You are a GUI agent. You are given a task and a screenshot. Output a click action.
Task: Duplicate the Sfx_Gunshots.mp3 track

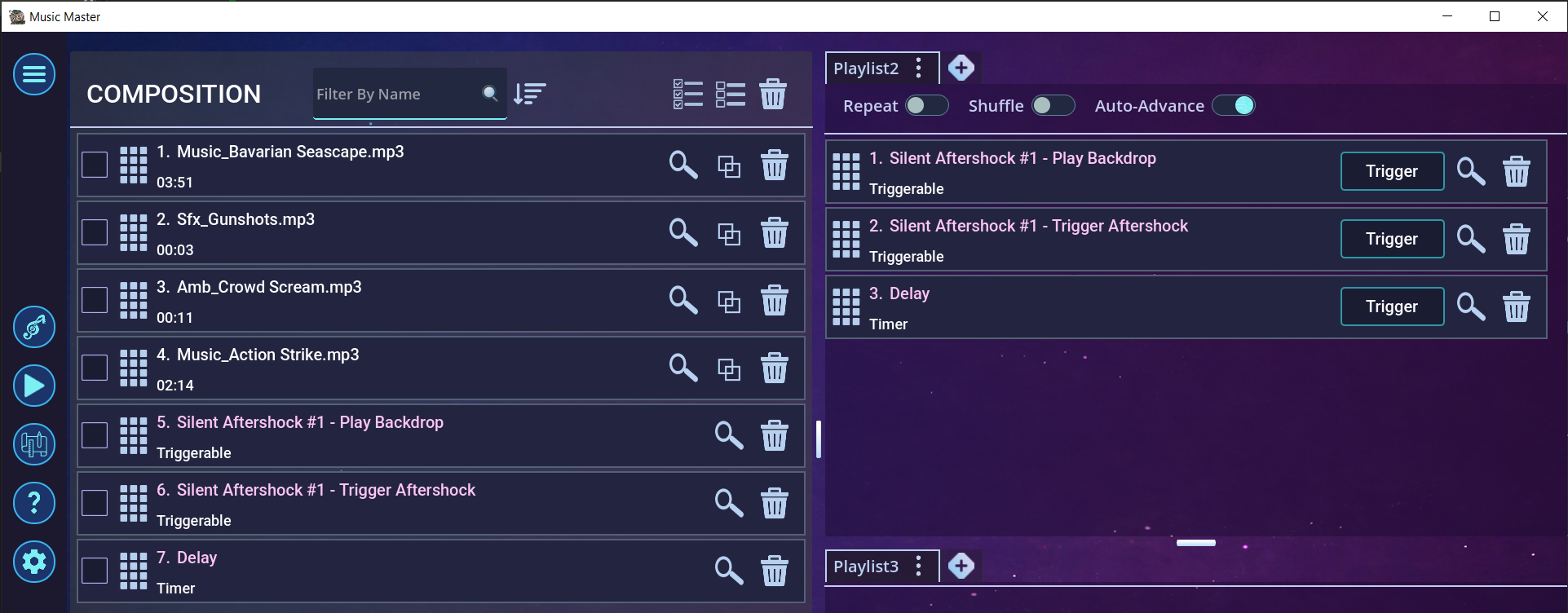point(729,234)
